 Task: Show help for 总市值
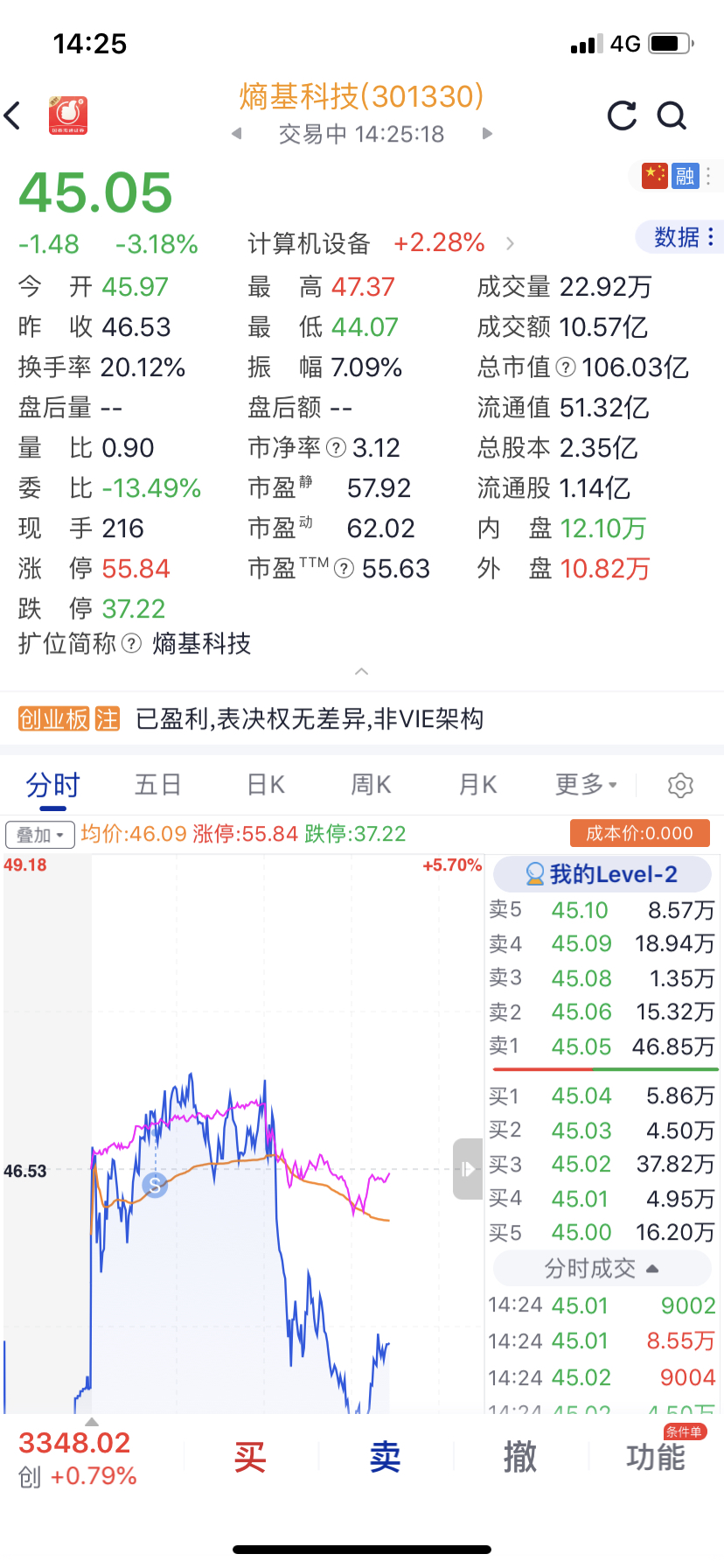pos(566,367)
